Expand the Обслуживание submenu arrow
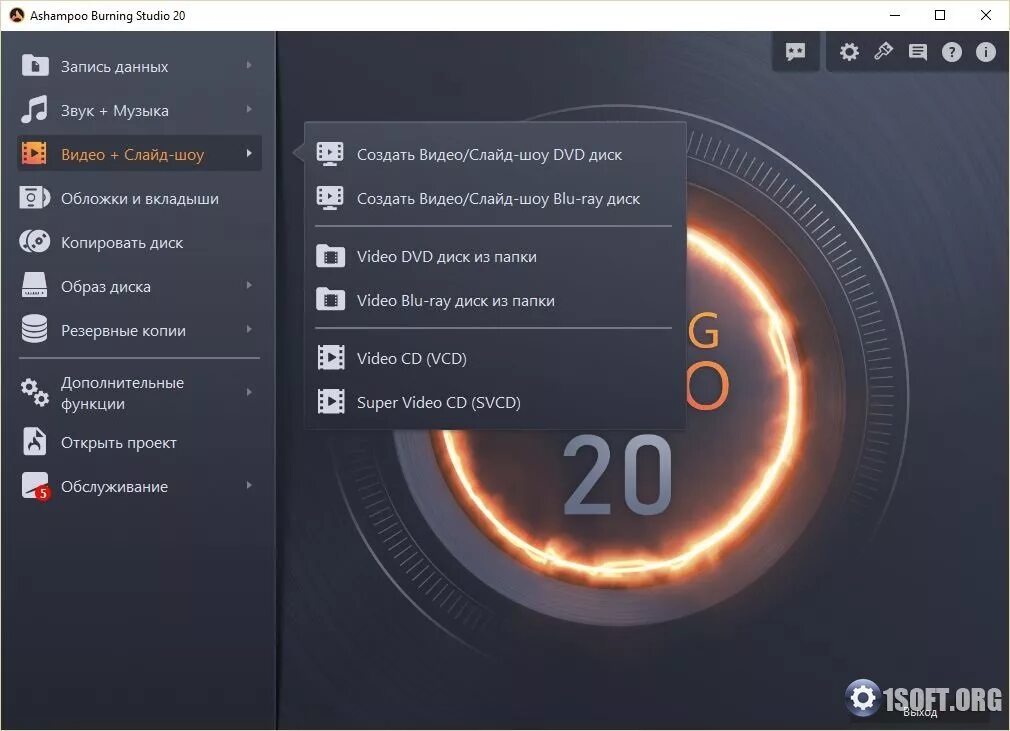Image resolution: width=1010 pixels, height=731 pixels. click(249, 485)
